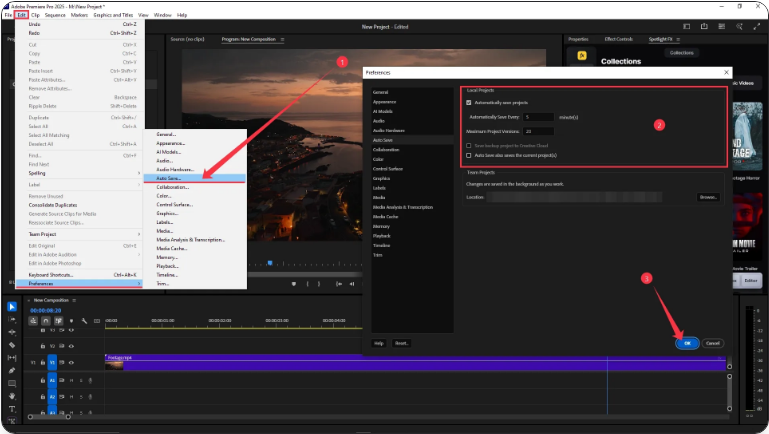Viewport: 769px width, 434px height.
Task: Select the Type tool
Action: pyautogui.click(x=12, y=409)
